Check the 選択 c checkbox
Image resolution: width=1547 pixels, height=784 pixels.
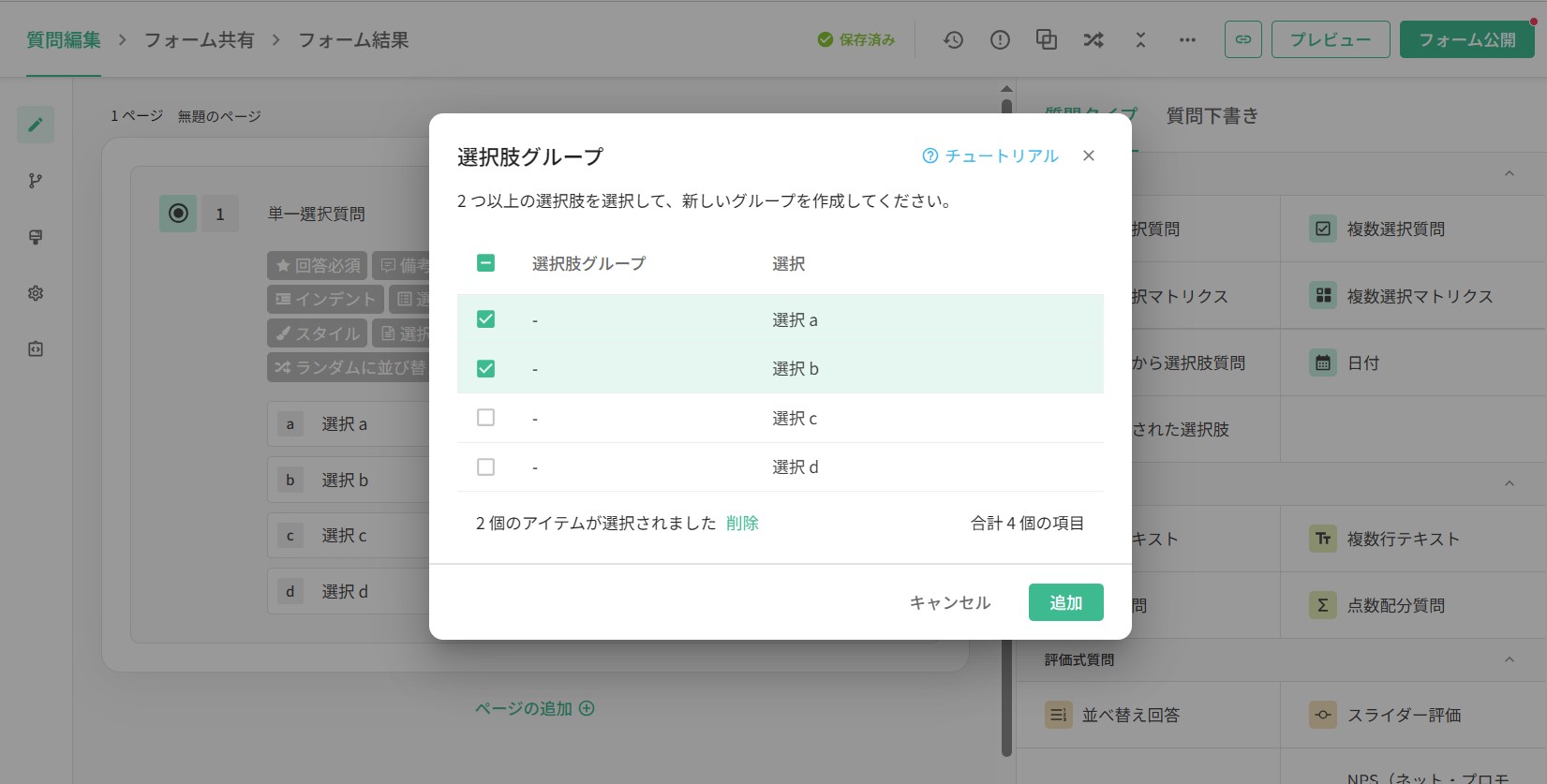[x=485, y=418]
